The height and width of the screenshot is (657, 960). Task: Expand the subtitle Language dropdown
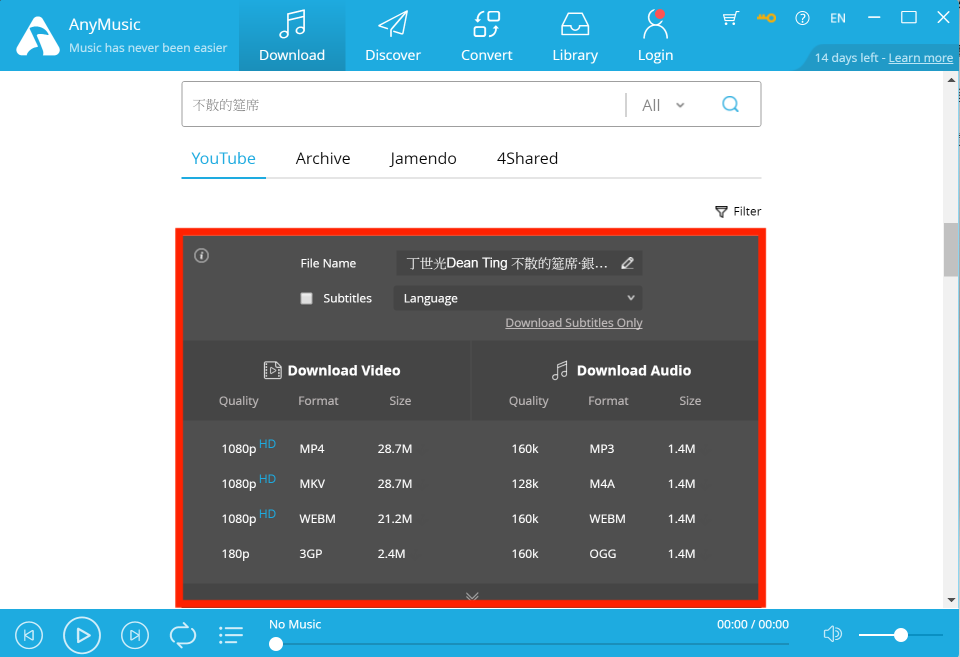(518, 298)
